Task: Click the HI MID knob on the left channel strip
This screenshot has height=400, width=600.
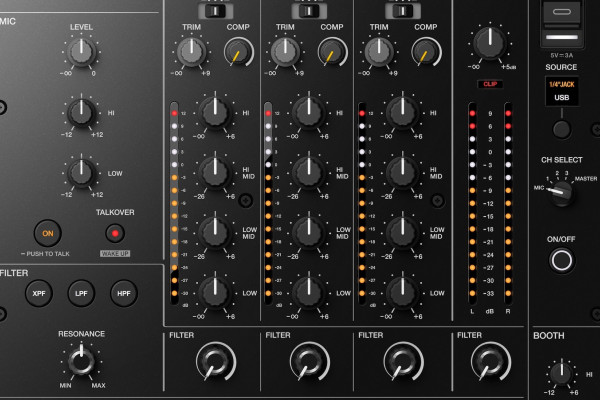Action: 215,173
